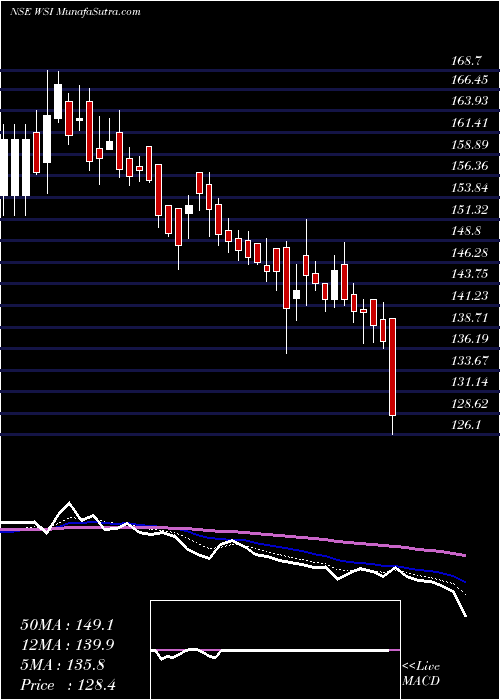Click the 50MA : 149.1 value
The height and width of the screenshot is (700, 500).
click(x=67, y=625)
